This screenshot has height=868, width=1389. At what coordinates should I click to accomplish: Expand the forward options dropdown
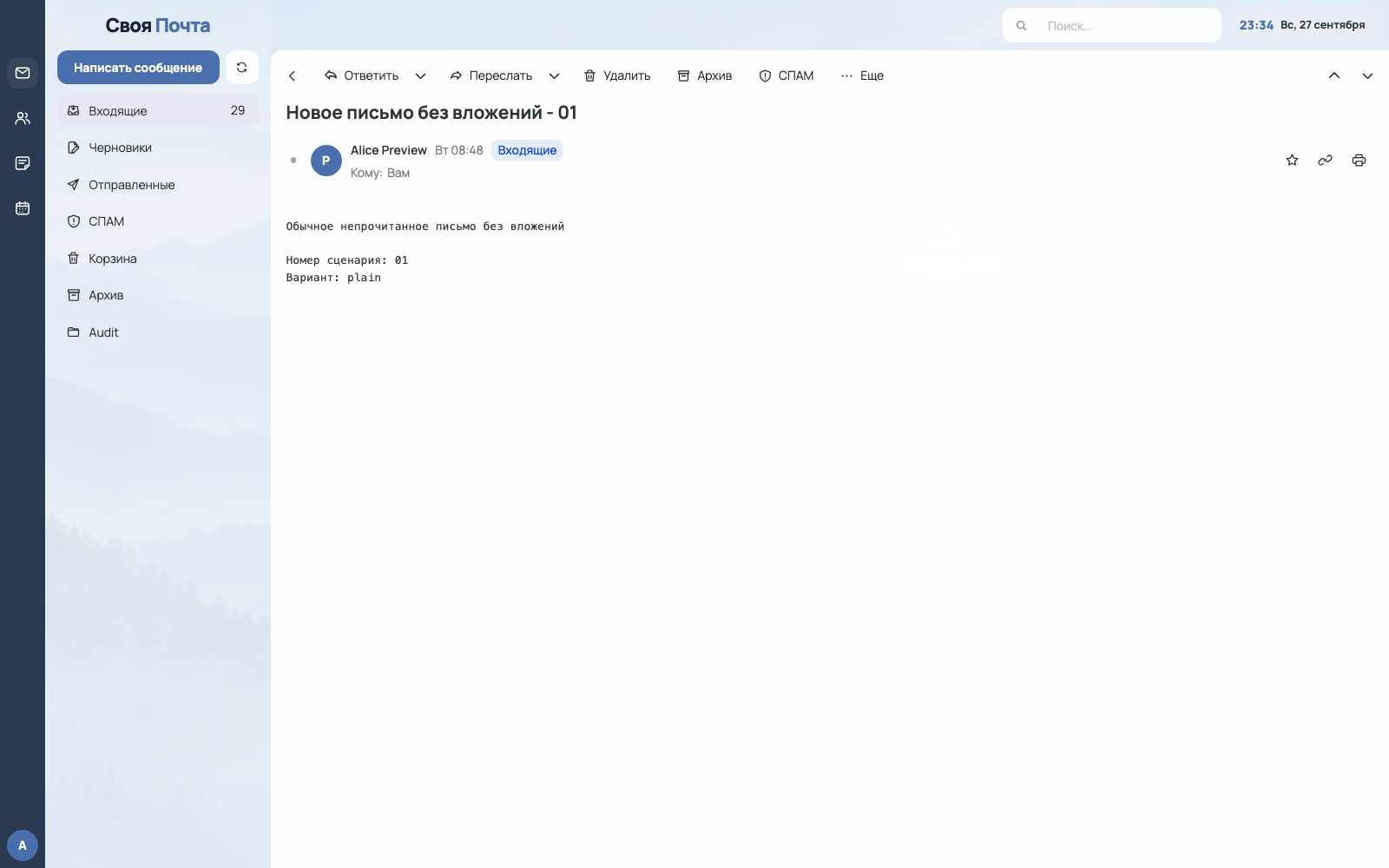(x=554, y=76)
